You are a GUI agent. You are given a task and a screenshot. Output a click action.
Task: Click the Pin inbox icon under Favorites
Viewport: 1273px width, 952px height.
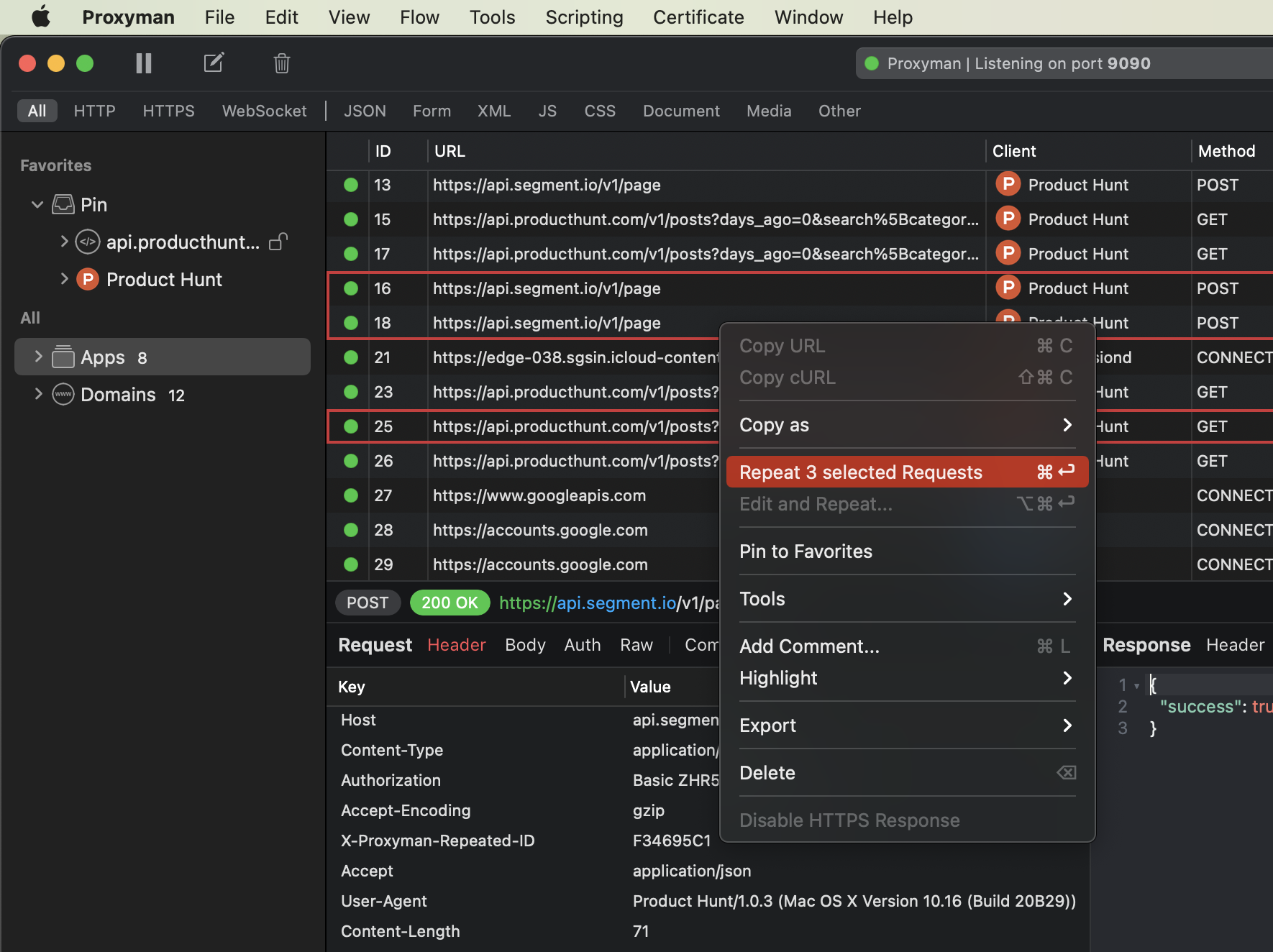coord(62,204)
